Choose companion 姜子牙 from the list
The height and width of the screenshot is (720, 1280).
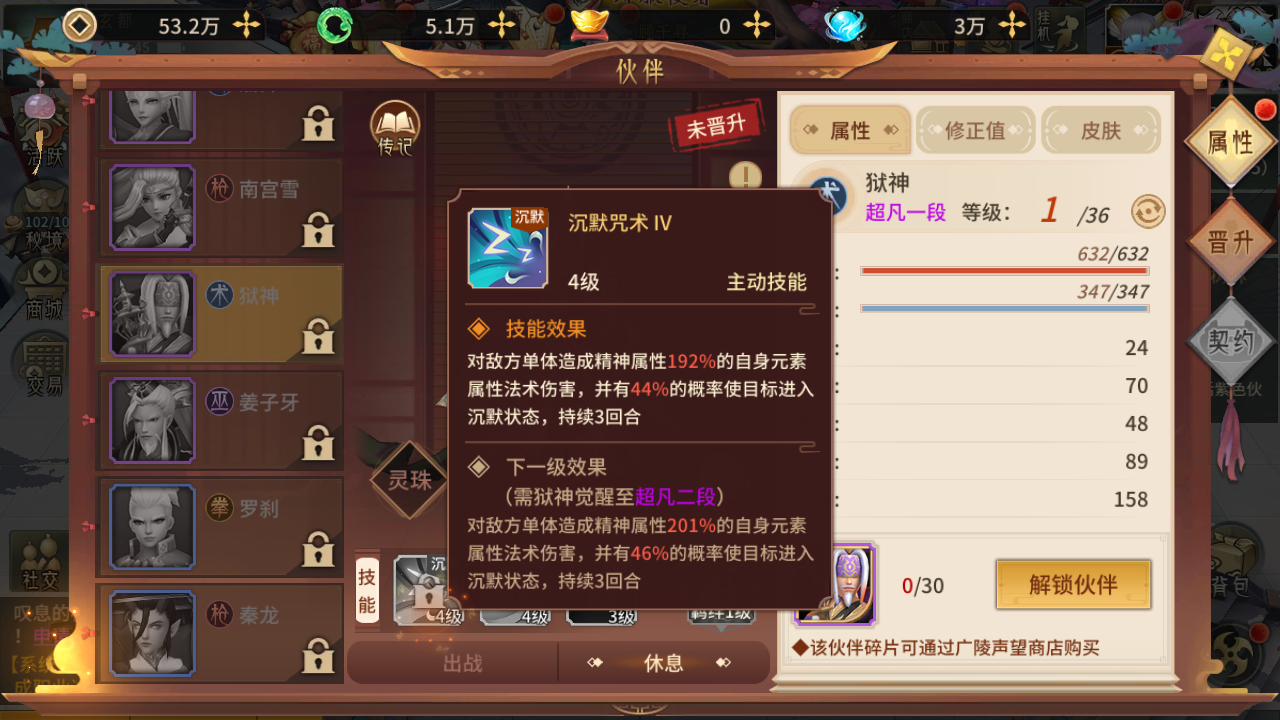tap(220, 420)
